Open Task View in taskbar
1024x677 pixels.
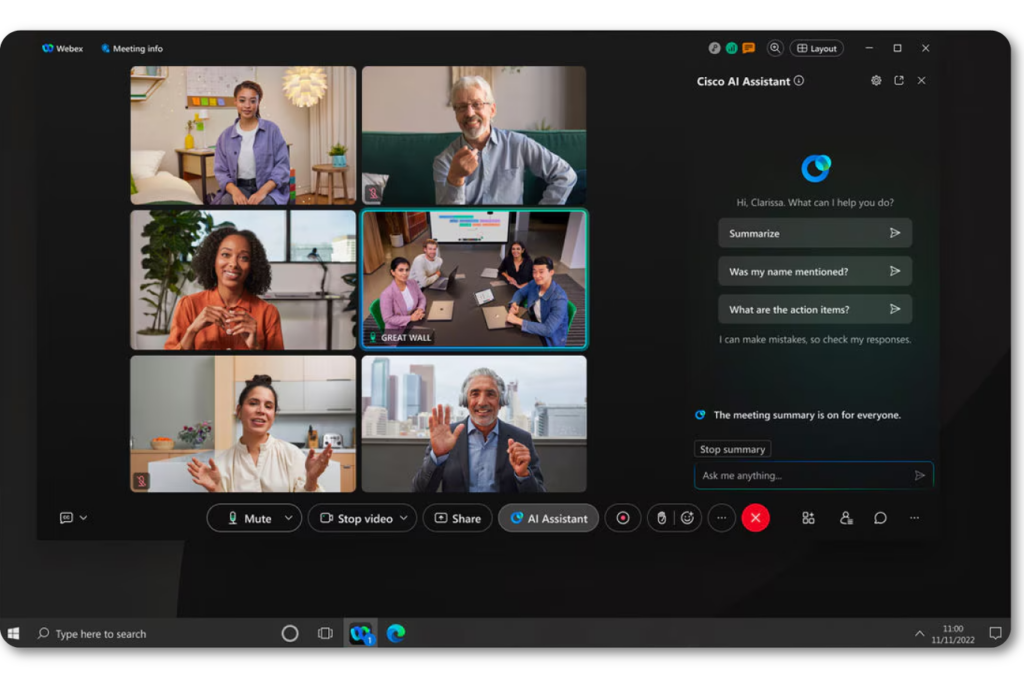325,633
